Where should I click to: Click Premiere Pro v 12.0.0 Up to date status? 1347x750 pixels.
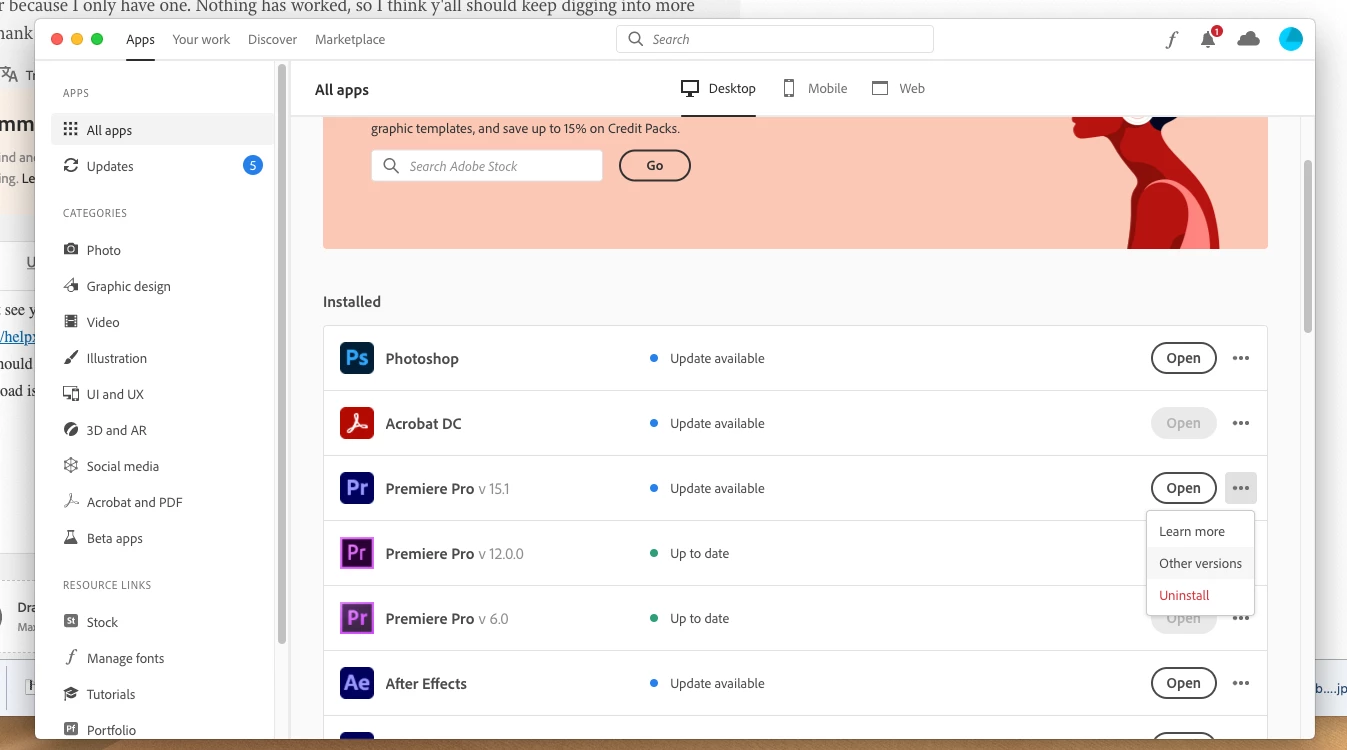tap(689, 553)
